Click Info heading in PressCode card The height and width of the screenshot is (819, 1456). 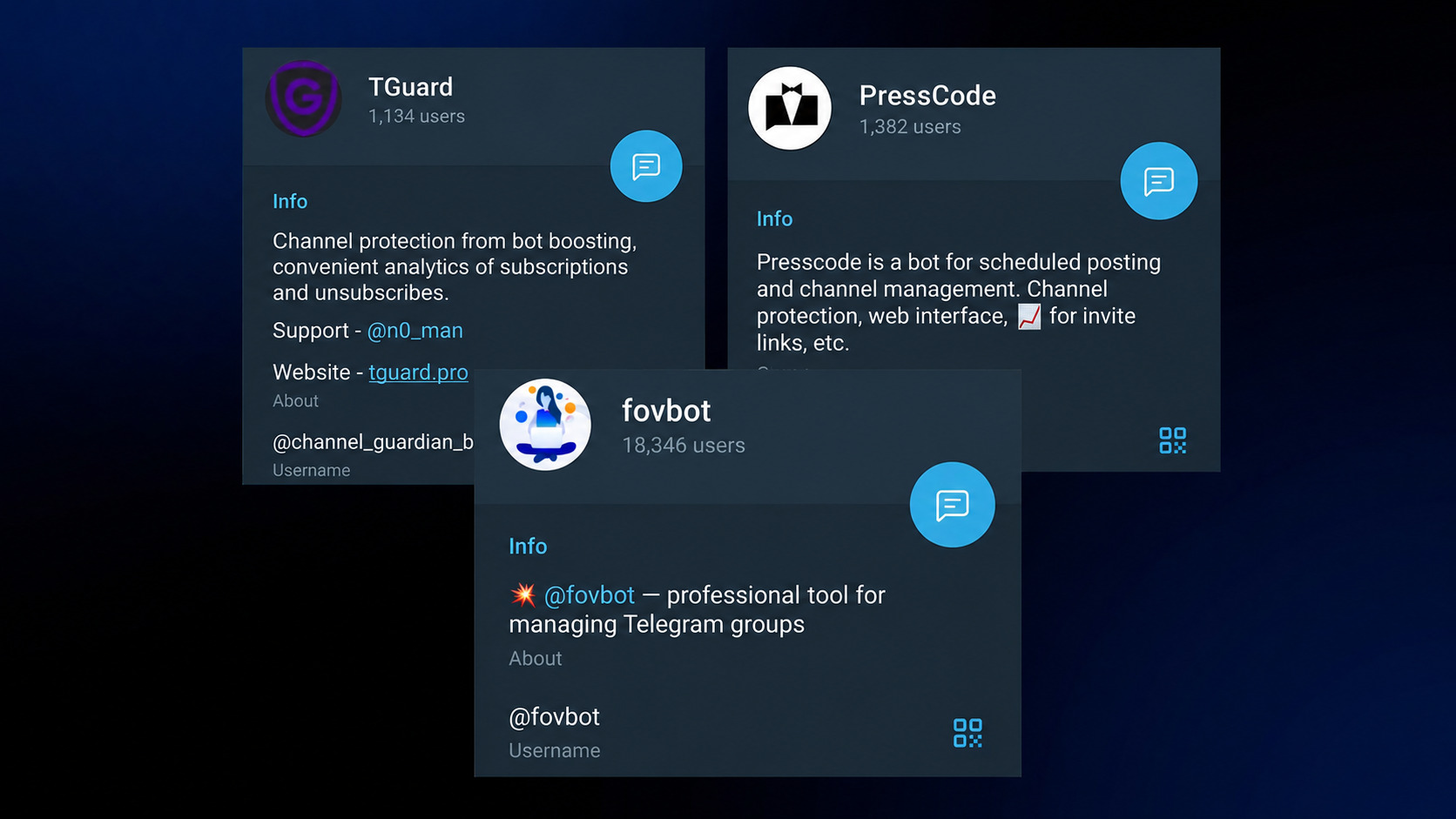(x=774, y=219)
